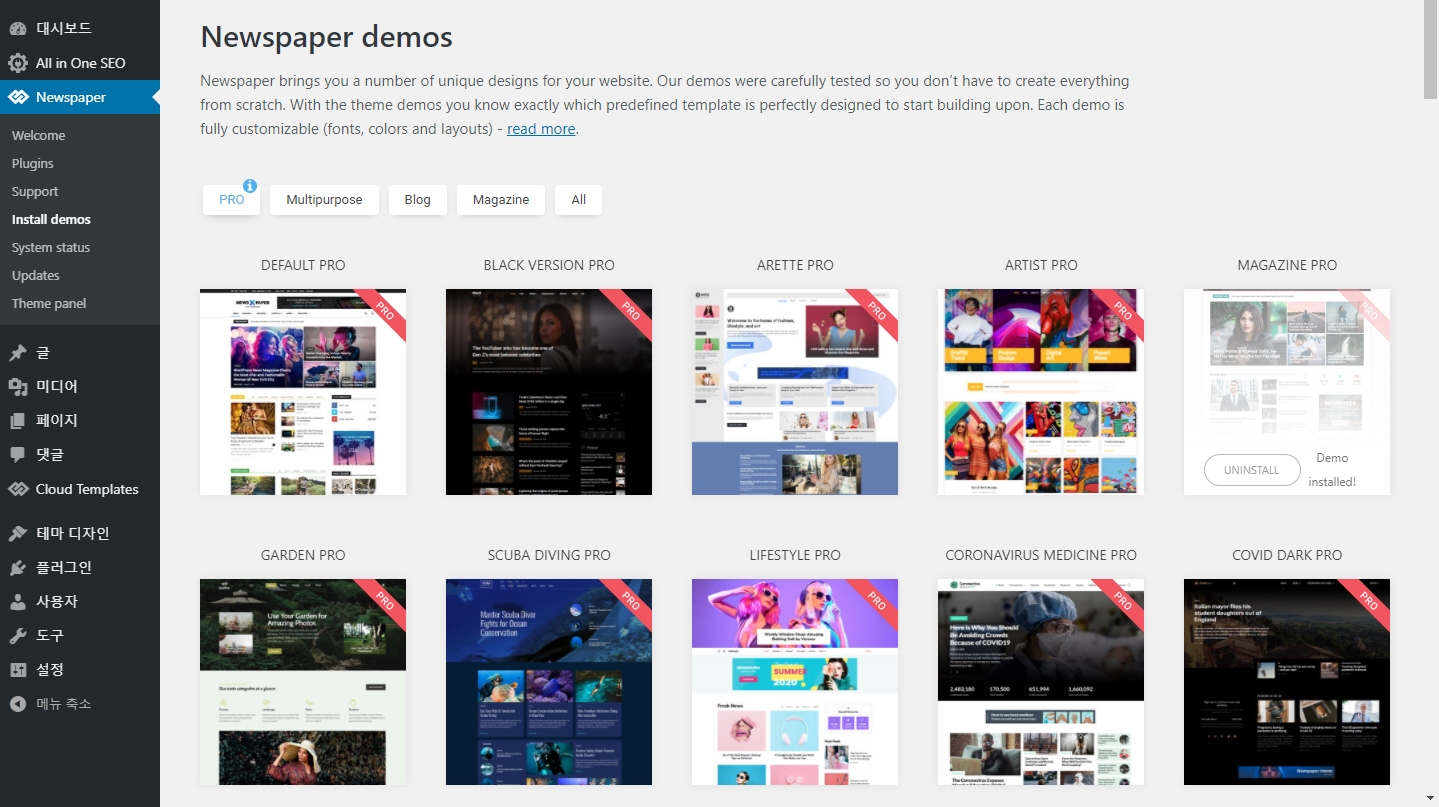Click the paintbrush icon next to 테마 디자인
1439x807 pixels.
point(18,534)
